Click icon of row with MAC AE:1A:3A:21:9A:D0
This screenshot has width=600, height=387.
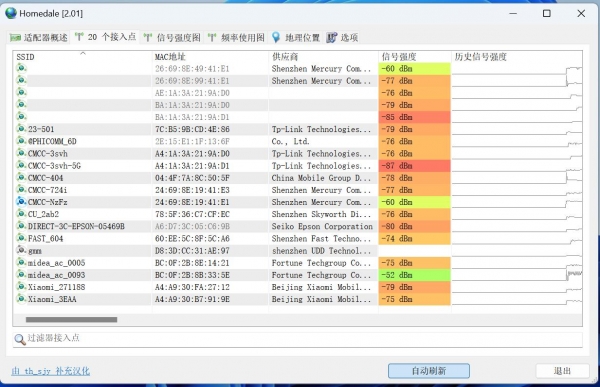[21, 93]
